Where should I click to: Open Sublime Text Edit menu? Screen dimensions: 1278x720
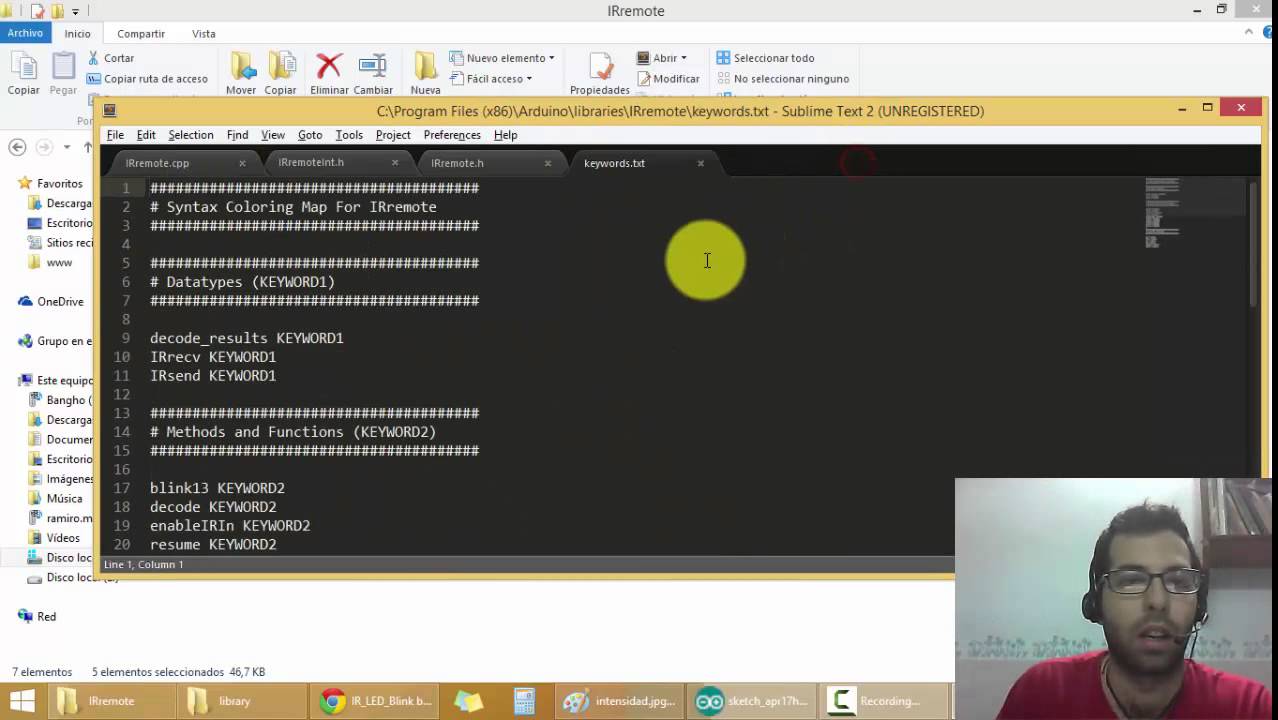tap(146, 135)
